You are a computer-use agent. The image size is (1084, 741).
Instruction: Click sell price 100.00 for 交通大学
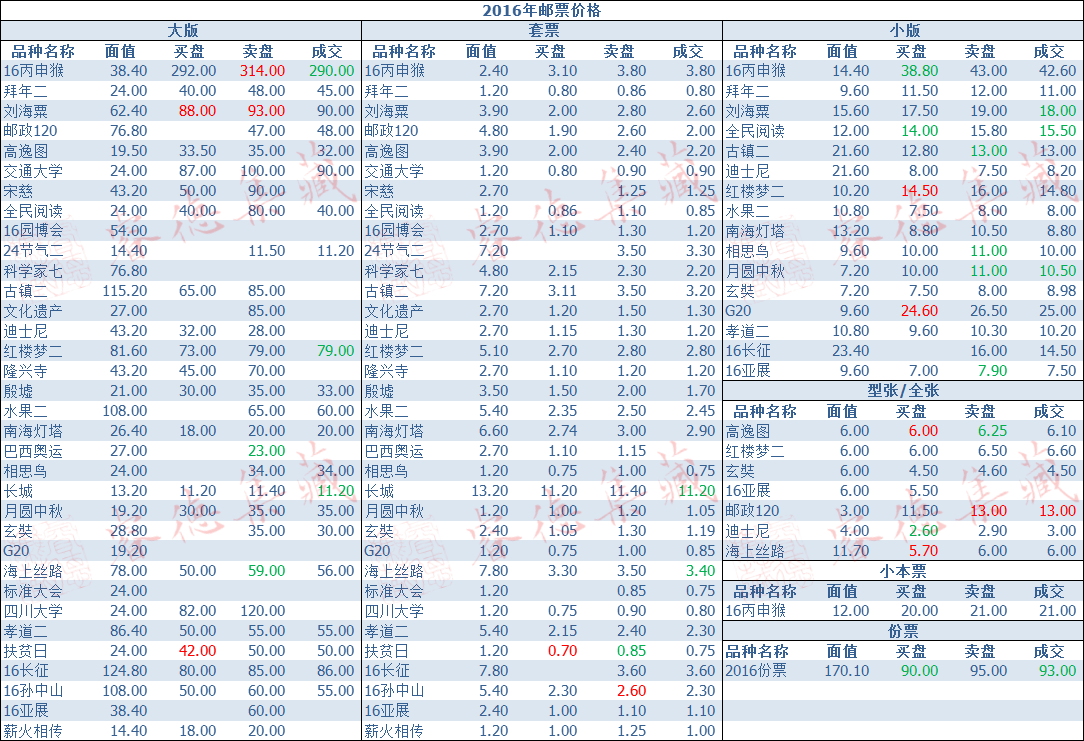tap(263, 171)
